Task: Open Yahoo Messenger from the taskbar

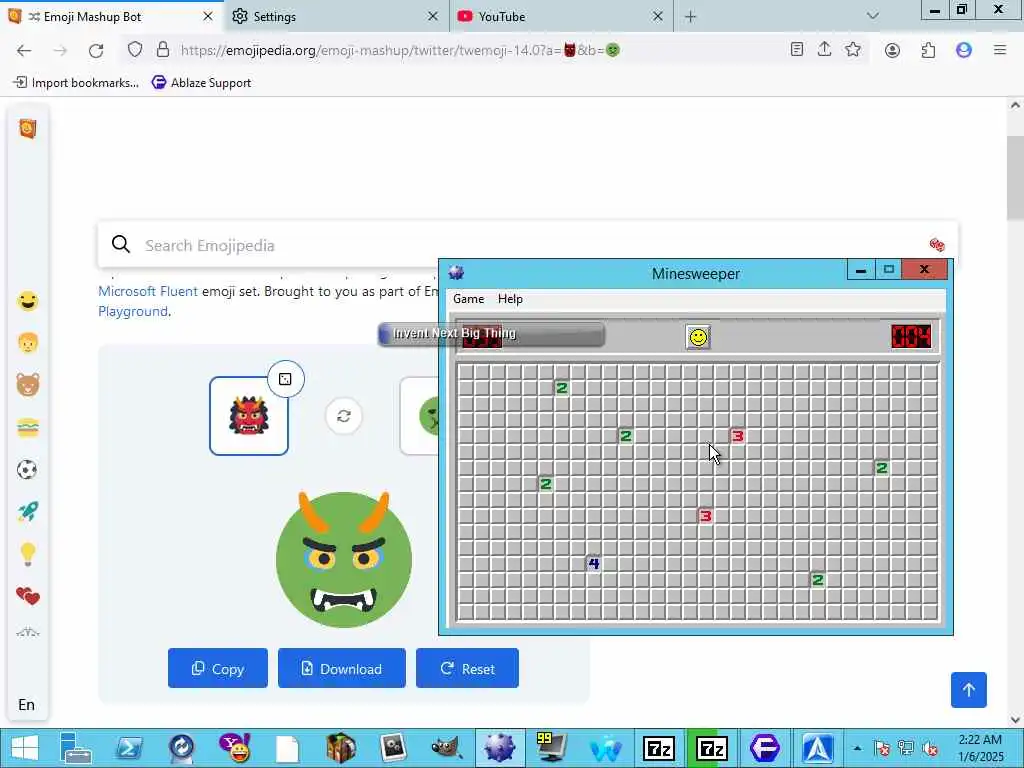Action: coord(234,748)
